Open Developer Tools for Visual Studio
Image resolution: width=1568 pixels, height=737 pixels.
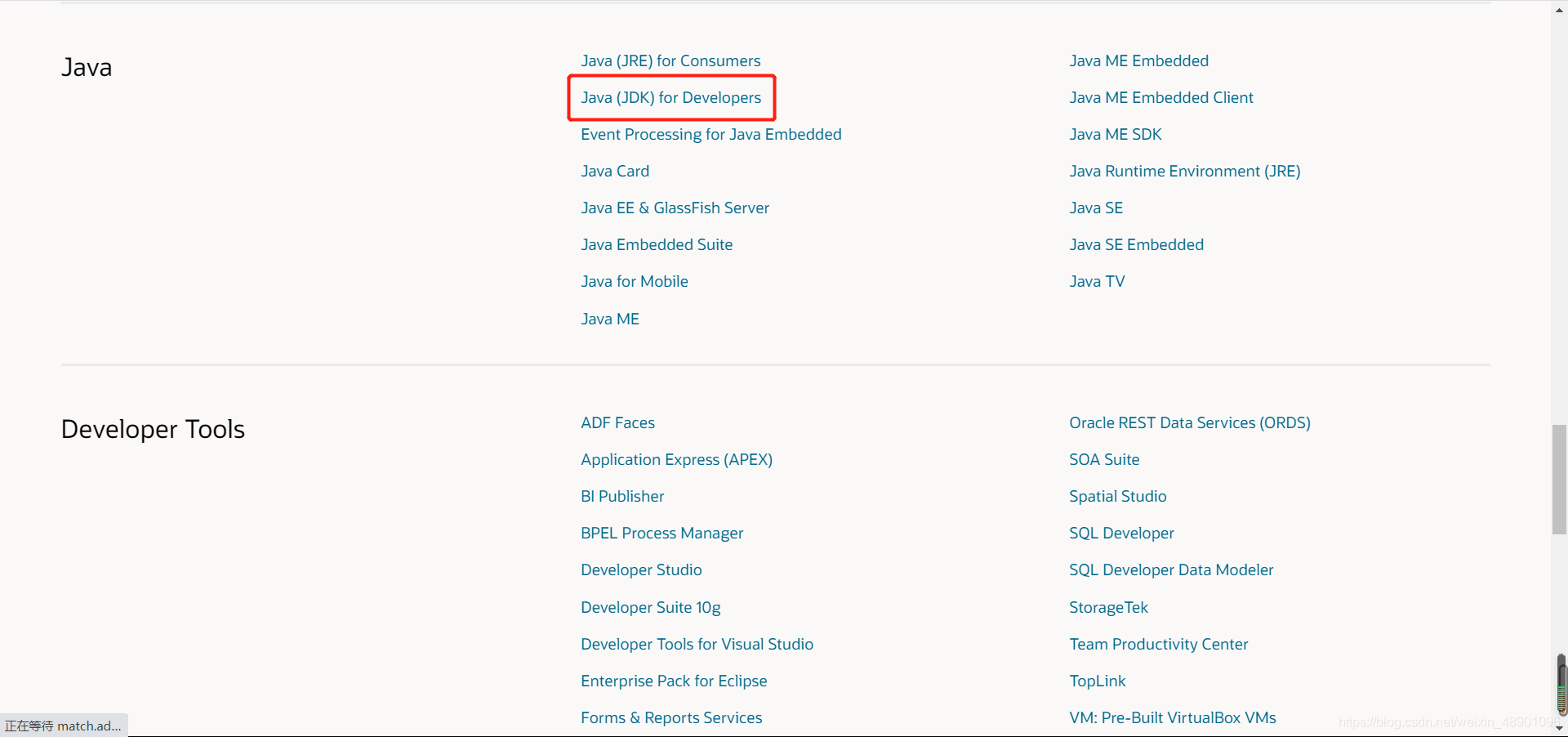(x=697, y=645)
